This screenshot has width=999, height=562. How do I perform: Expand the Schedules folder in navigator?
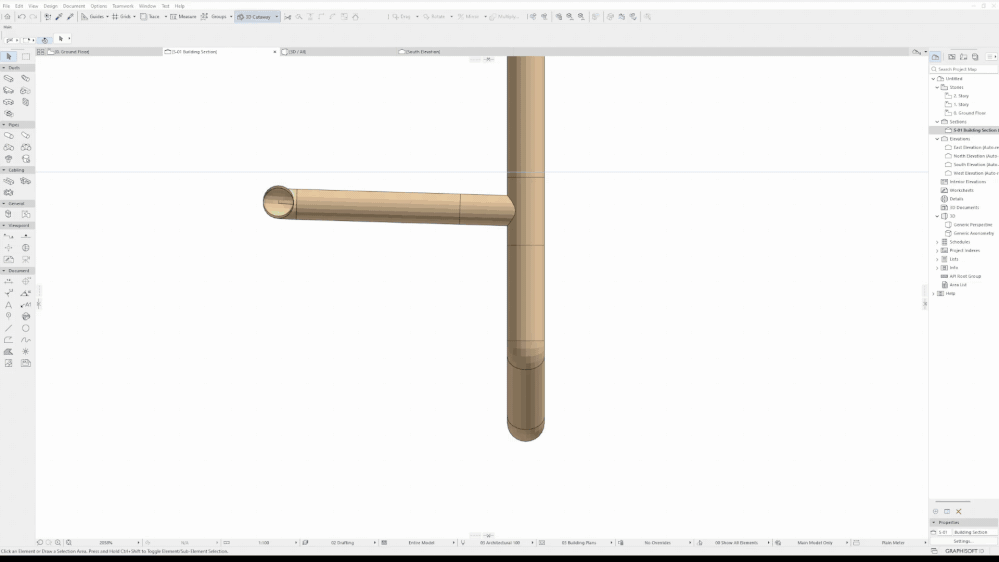pos(937,242)
